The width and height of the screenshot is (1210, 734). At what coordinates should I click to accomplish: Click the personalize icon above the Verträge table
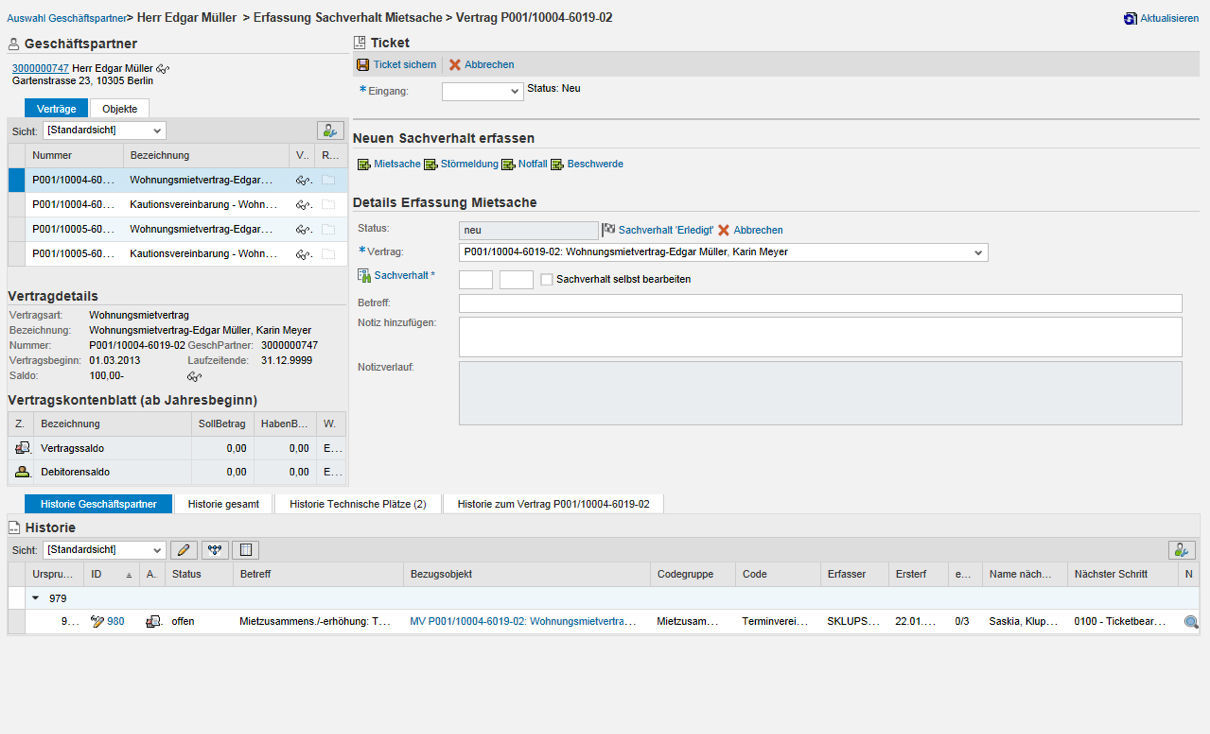pos(330,130)
